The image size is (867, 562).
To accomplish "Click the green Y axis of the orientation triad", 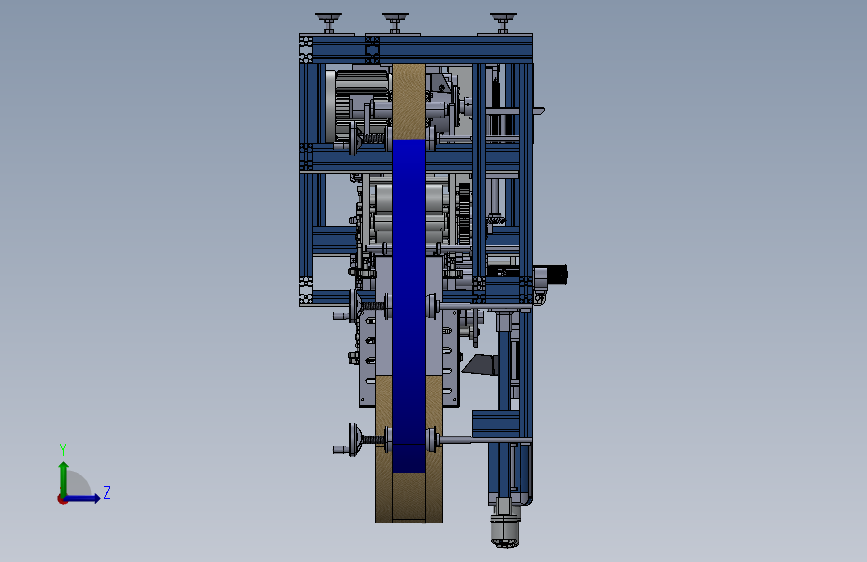I will pos(64,479).
